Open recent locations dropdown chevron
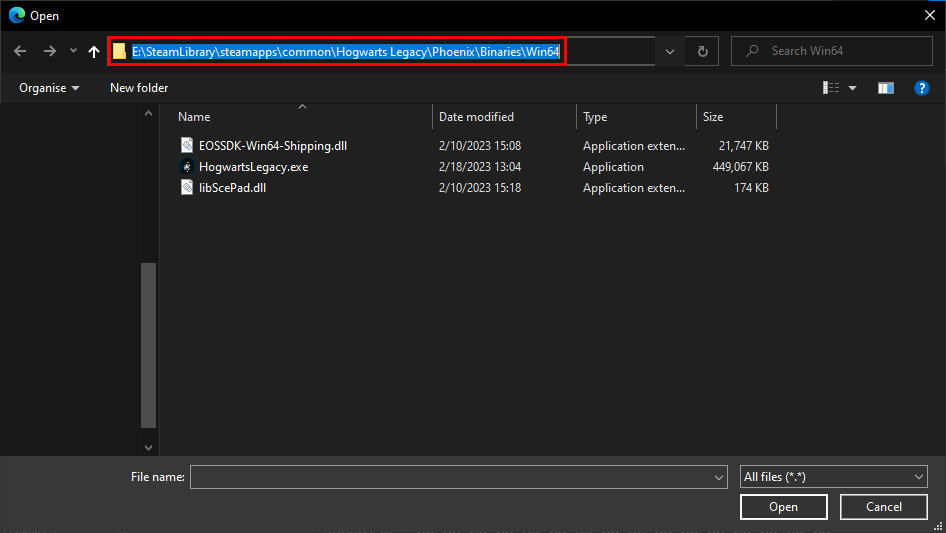This screenshot has width=946, height=533. coord(73,51)
